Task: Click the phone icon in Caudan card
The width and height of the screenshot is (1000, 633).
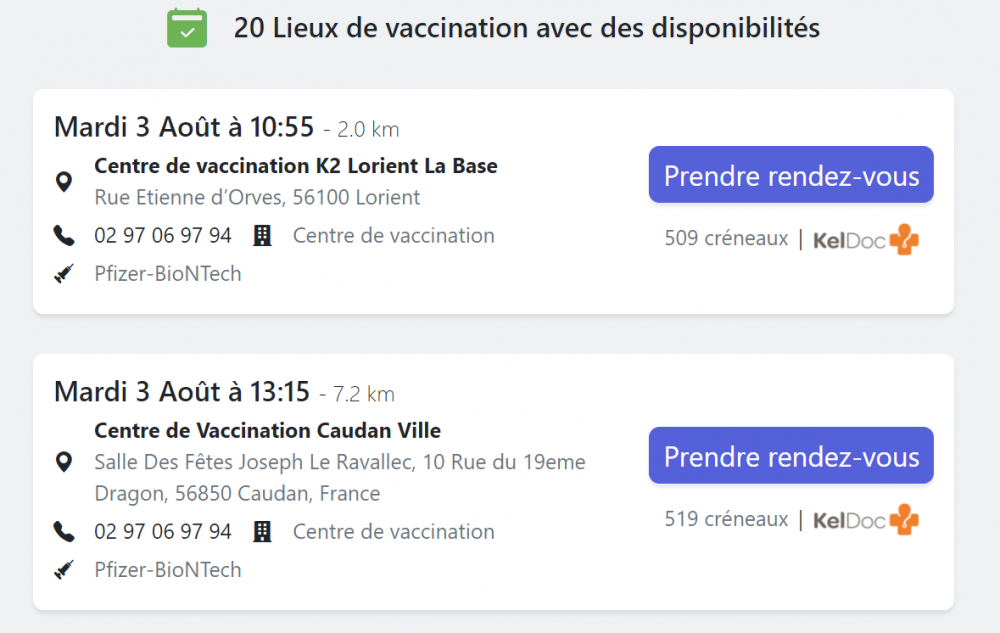Action: pyautogui.click(x=64, y=532)
